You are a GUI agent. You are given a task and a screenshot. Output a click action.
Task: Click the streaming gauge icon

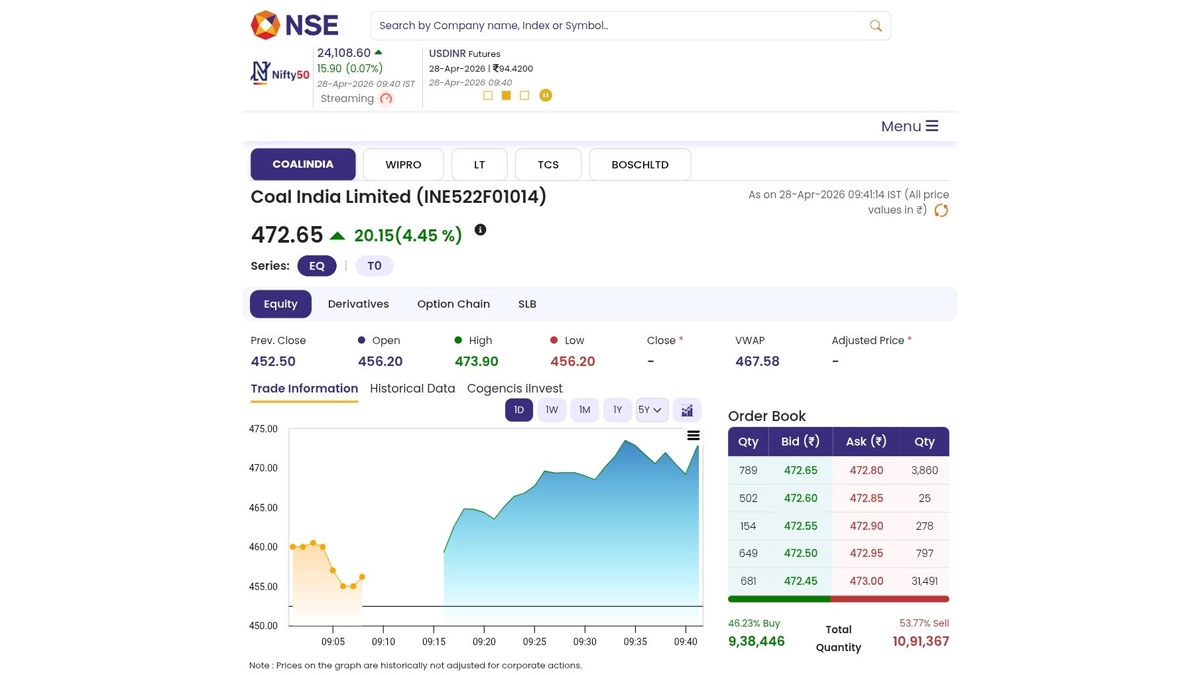pos(386,99)
